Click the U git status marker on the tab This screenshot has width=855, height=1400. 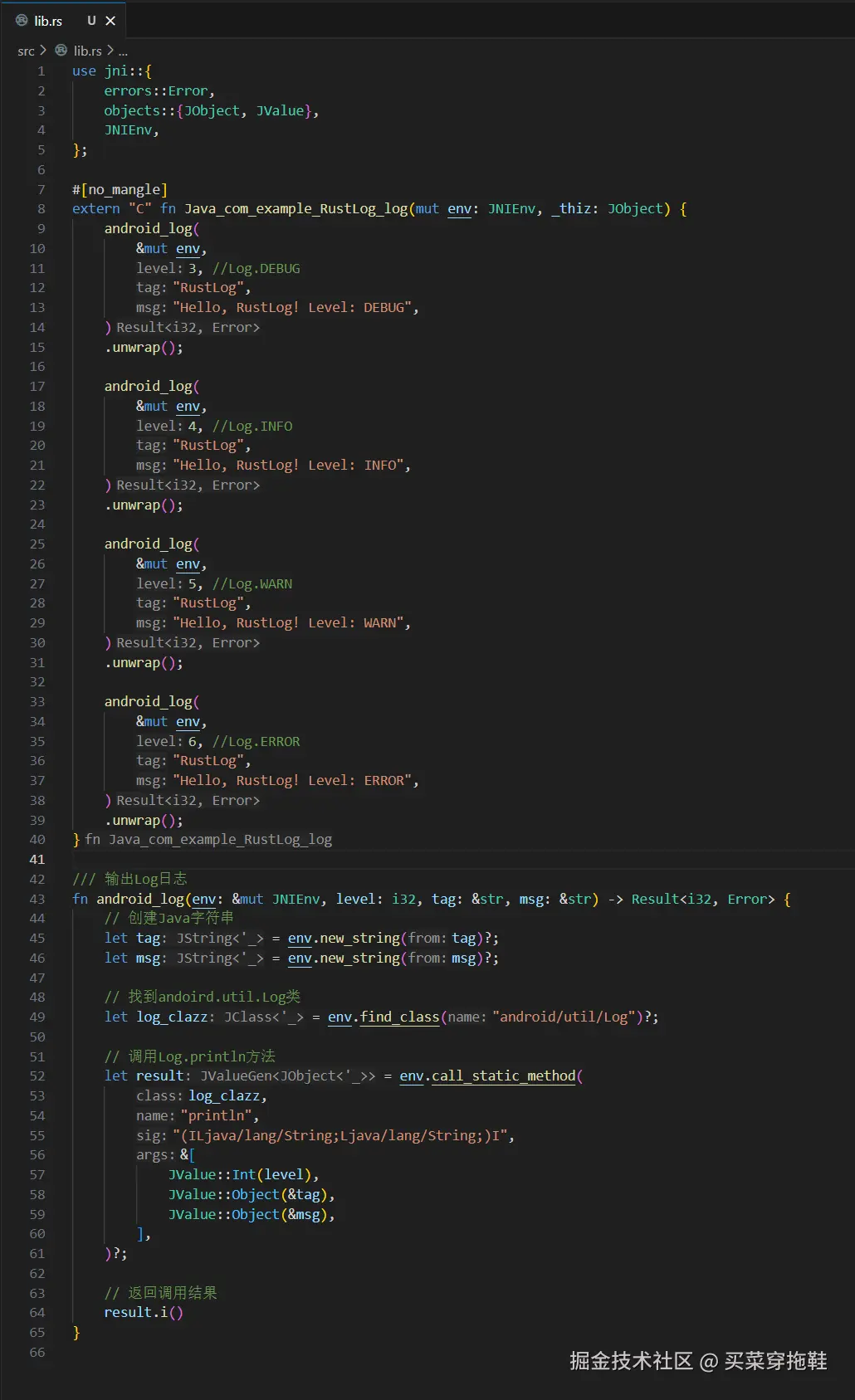[x=91, y=21]
